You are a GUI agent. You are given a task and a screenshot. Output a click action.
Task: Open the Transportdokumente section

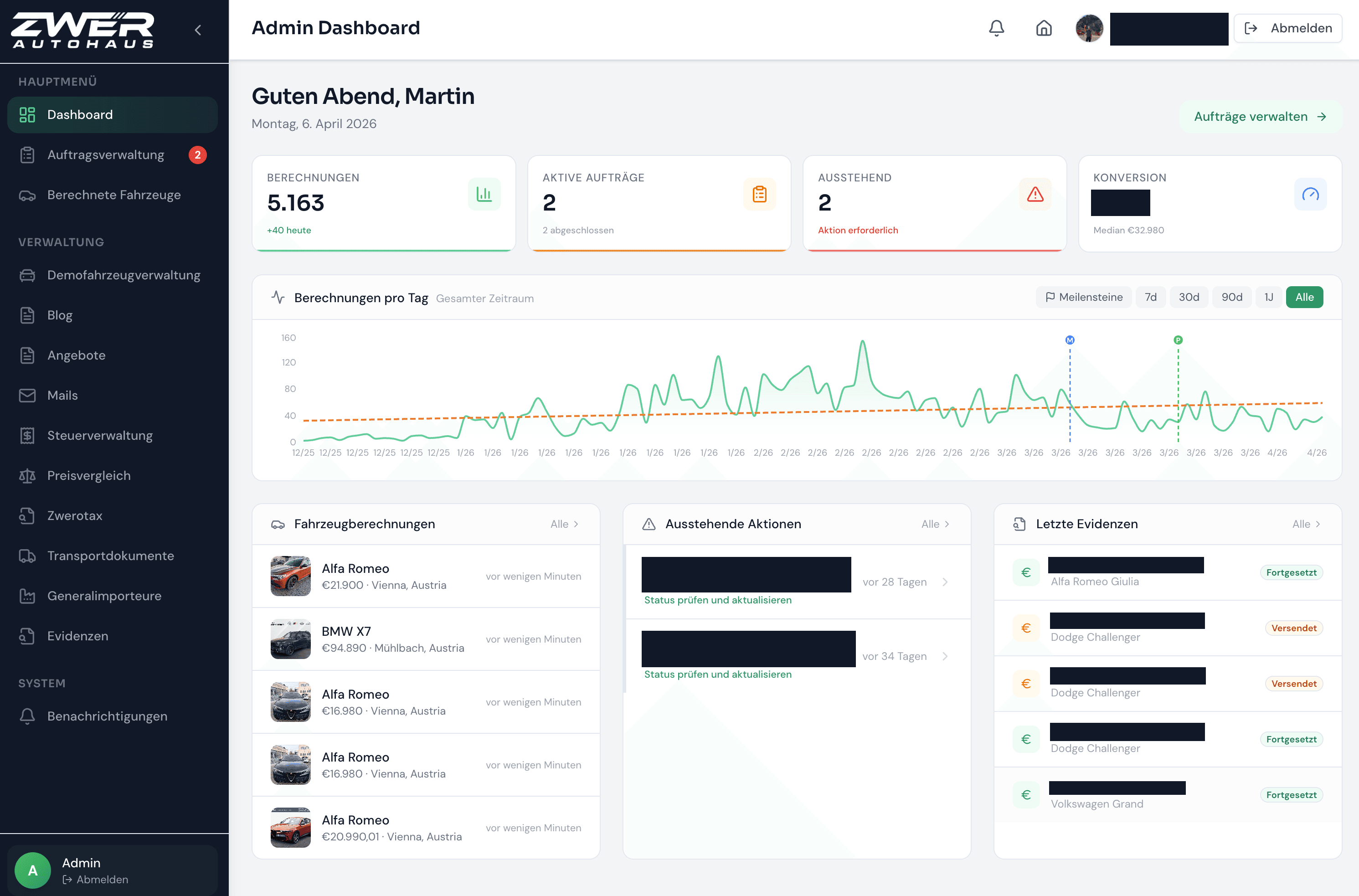pos(110,556)
